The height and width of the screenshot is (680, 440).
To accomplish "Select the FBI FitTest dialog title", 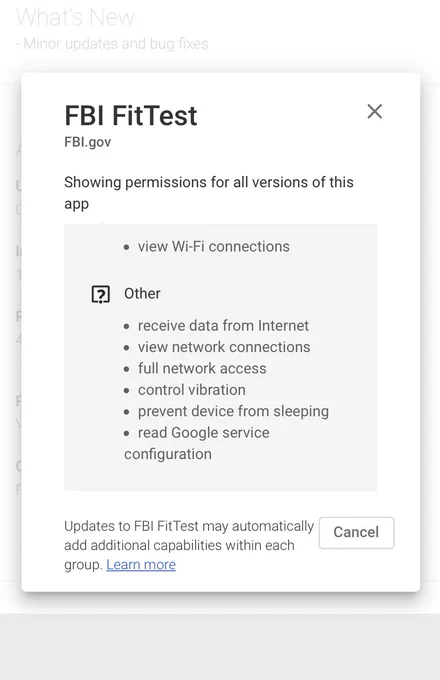I will [x=131, y=116].
